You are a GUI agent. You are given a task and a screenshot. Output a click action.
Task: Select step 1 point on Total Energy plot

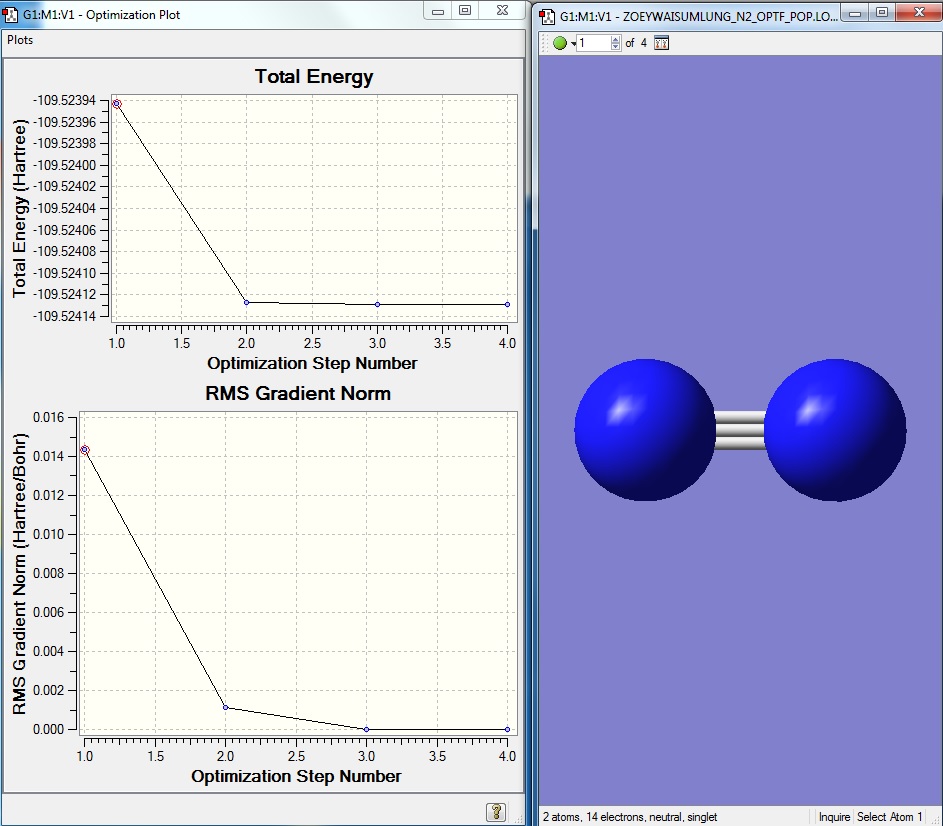click(x=117, y=104)
